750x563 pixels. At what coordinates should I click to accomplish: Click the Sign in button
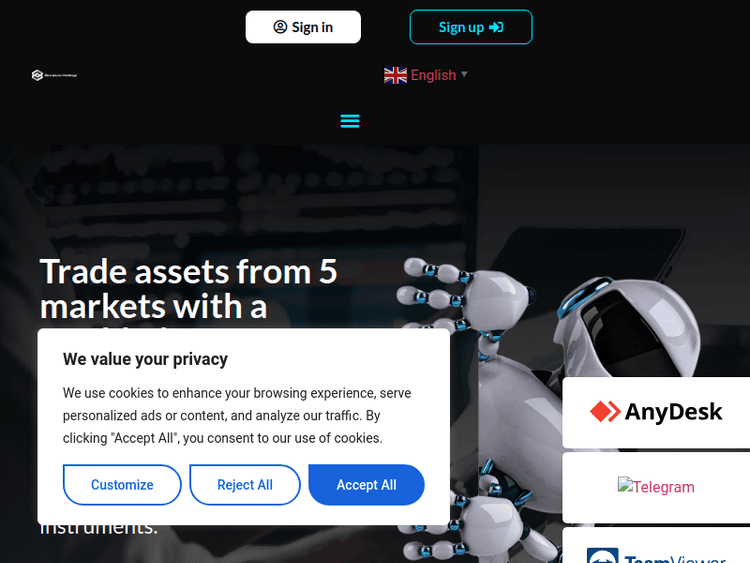click(303, 27)
